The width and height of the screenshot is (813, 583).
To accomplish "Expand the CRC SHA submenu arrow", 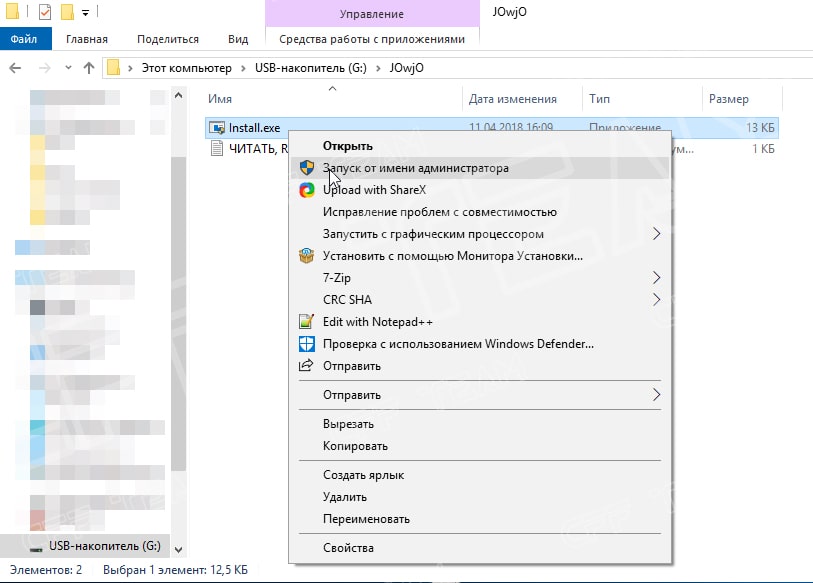I will click(656, 299).
